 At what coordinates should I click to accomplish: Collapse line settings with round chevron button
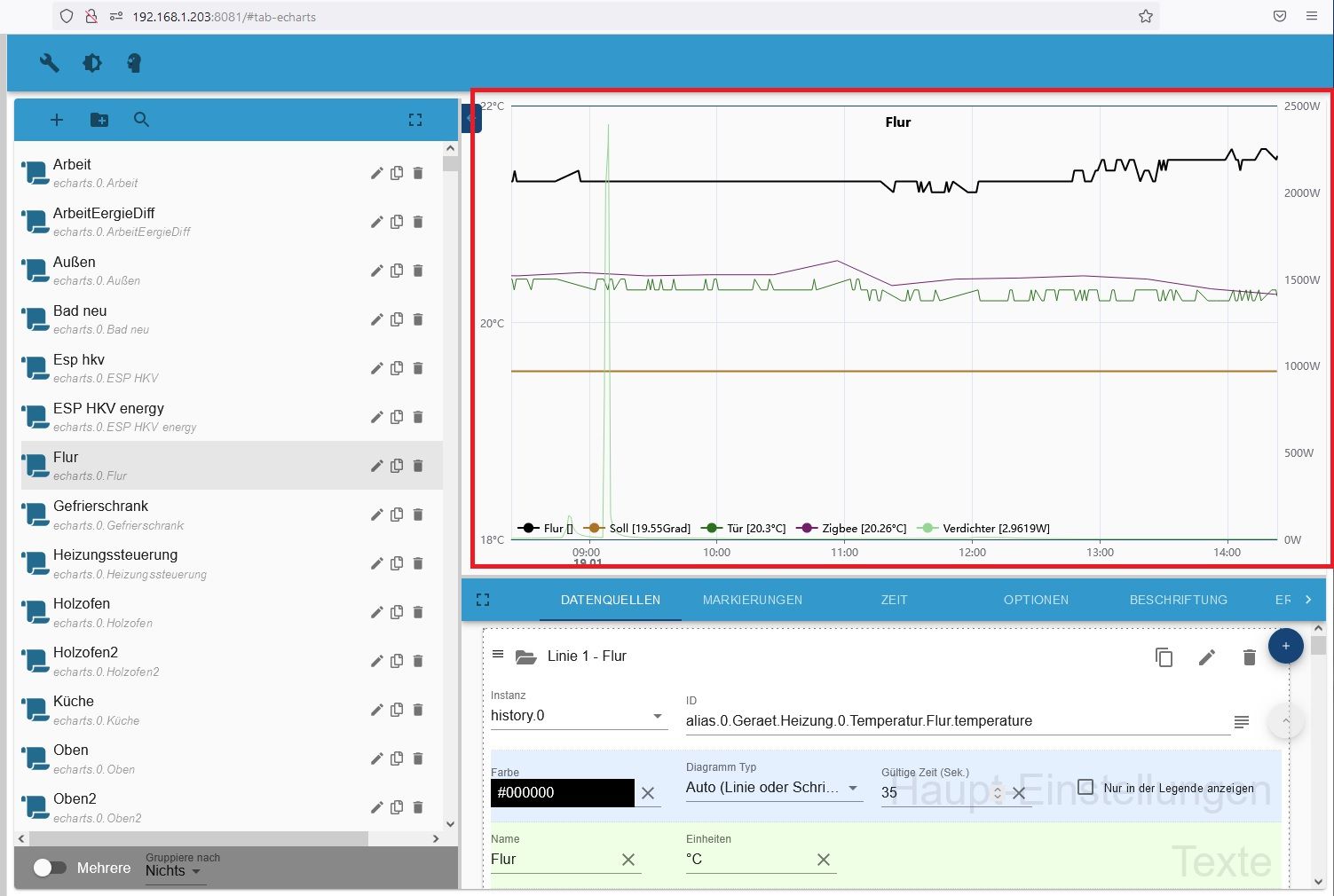pyautogui.click(x=1286, y=721)
